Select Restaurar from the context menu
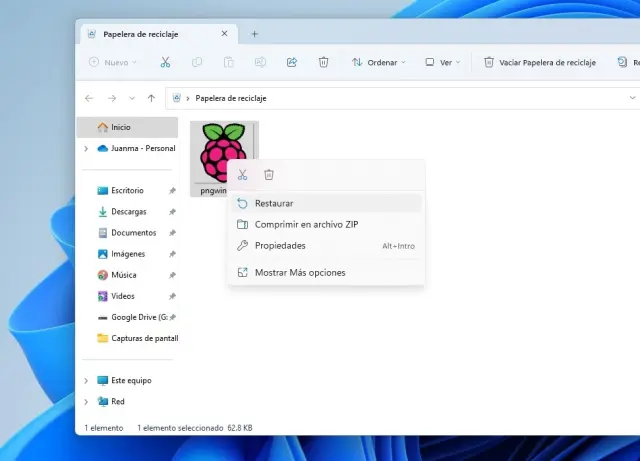 (274, 203)
